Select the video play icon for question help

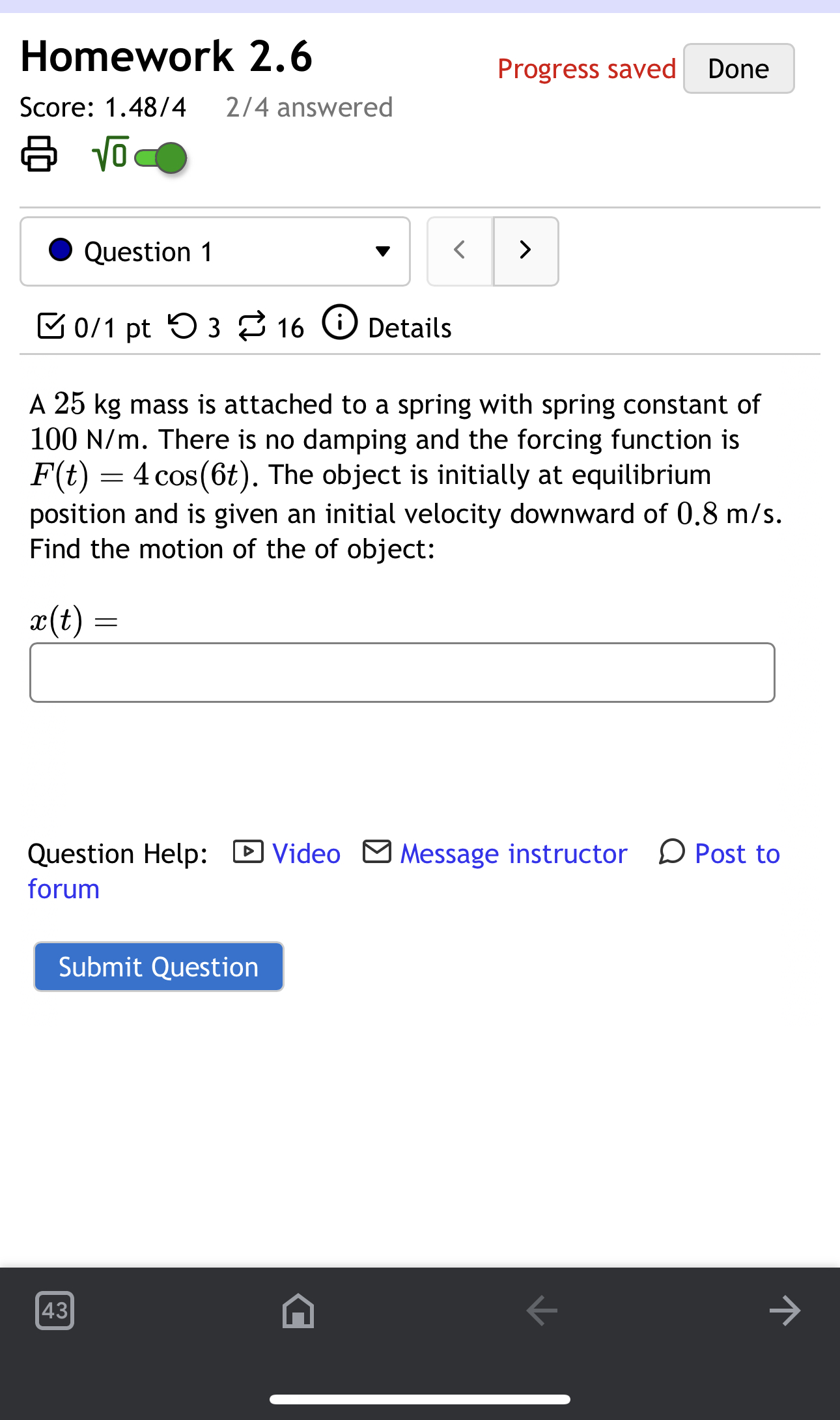point(248,851)
